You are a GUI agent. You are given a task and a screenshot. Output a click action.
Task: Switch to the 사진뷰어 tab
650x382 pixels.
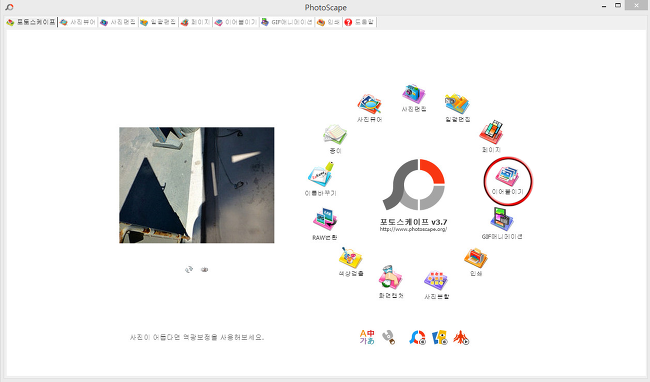[x=78, y=22]
